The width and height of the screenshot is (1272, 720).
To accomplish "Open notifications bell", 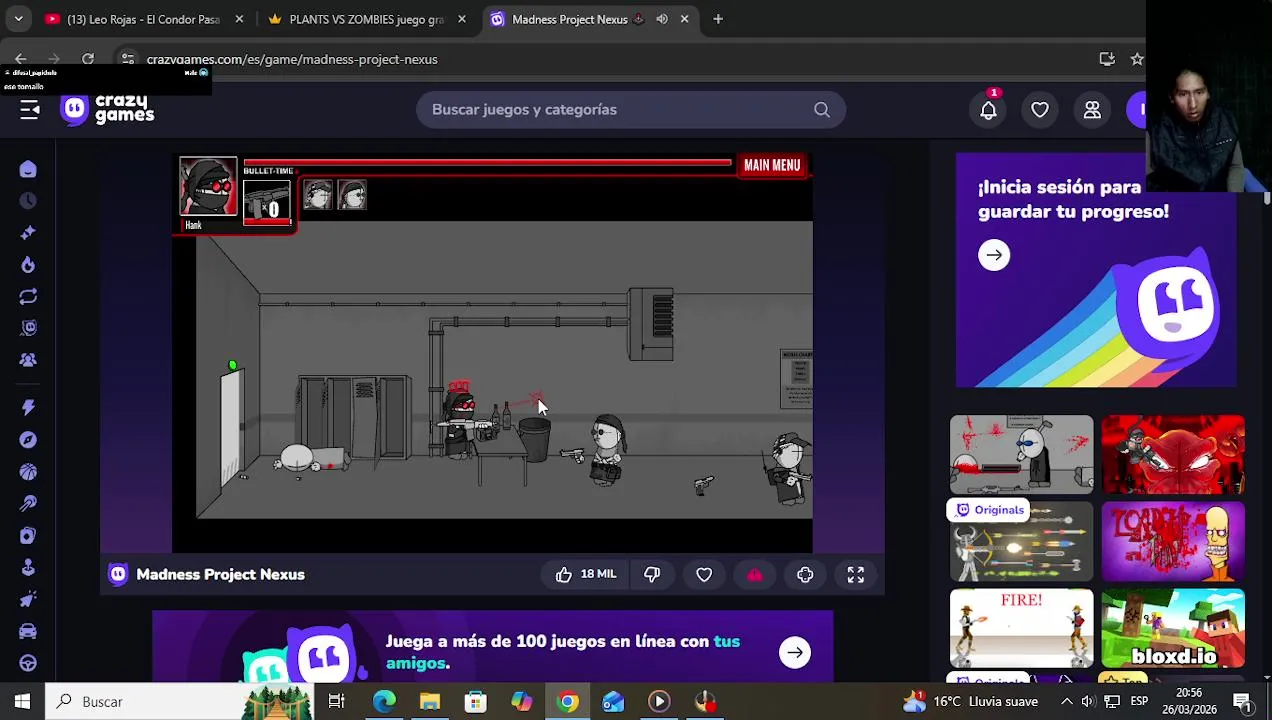I will tap(988, 110).
